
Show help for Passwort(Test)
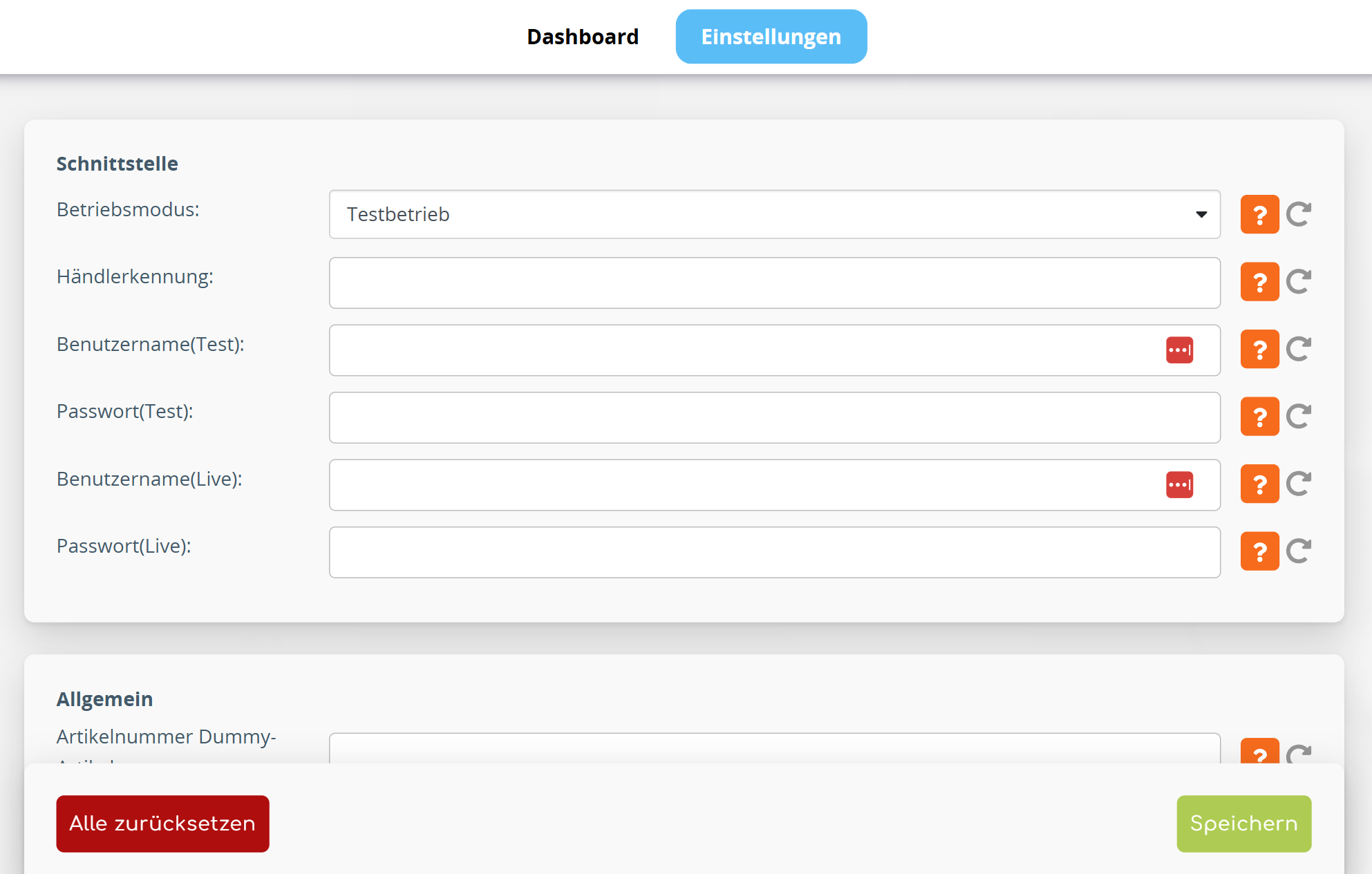pyautogui.click(x=1259, y=417)
